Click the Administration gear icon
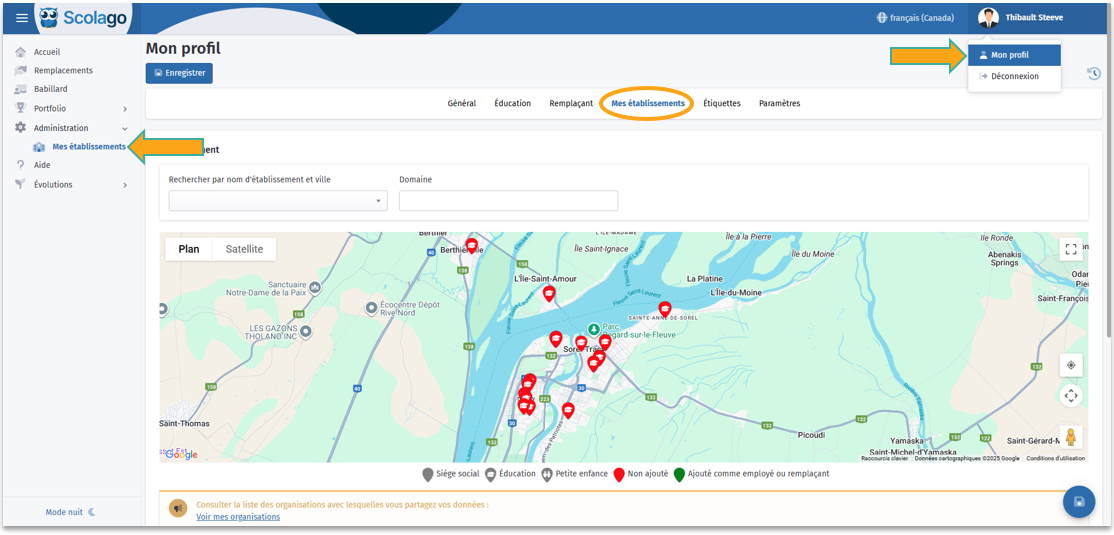Screen dimensions: 1114x535 (x=21, y=128)
